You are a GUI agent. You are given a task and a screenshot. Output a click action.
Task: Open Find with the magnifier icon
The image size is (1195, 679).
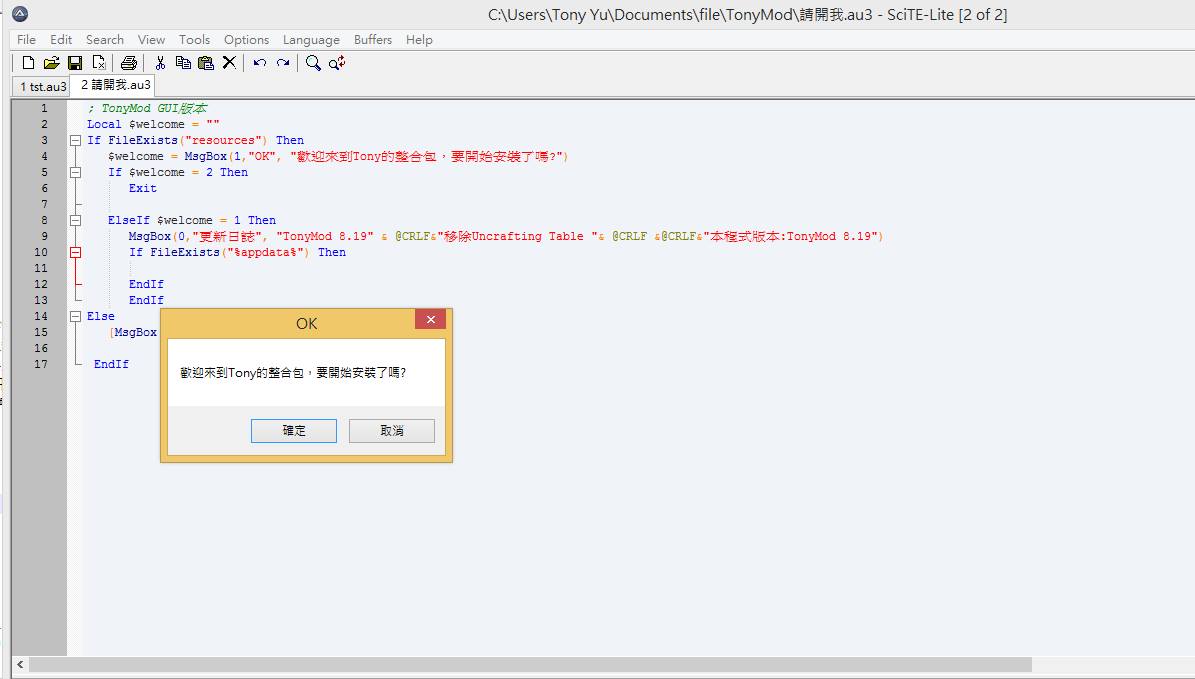(313, 63)
